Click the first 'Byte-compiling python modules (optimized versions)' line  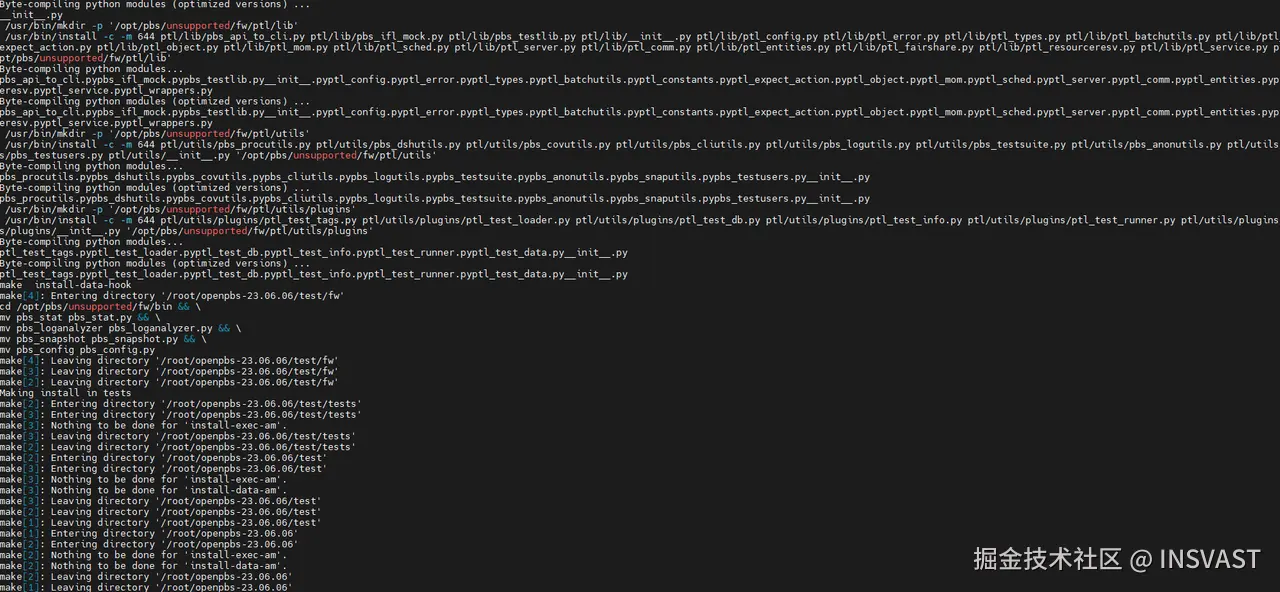coord(155,4)
